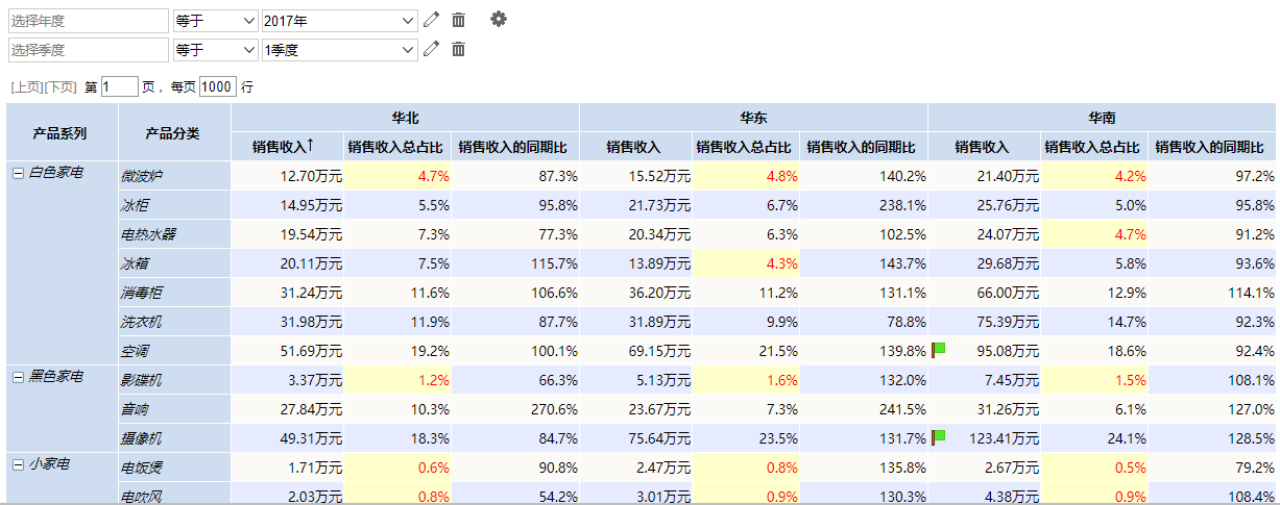Collapse the 白色家电 product series
The image size is (1280, 505).
pyautogui.click(x=17, y=173)
